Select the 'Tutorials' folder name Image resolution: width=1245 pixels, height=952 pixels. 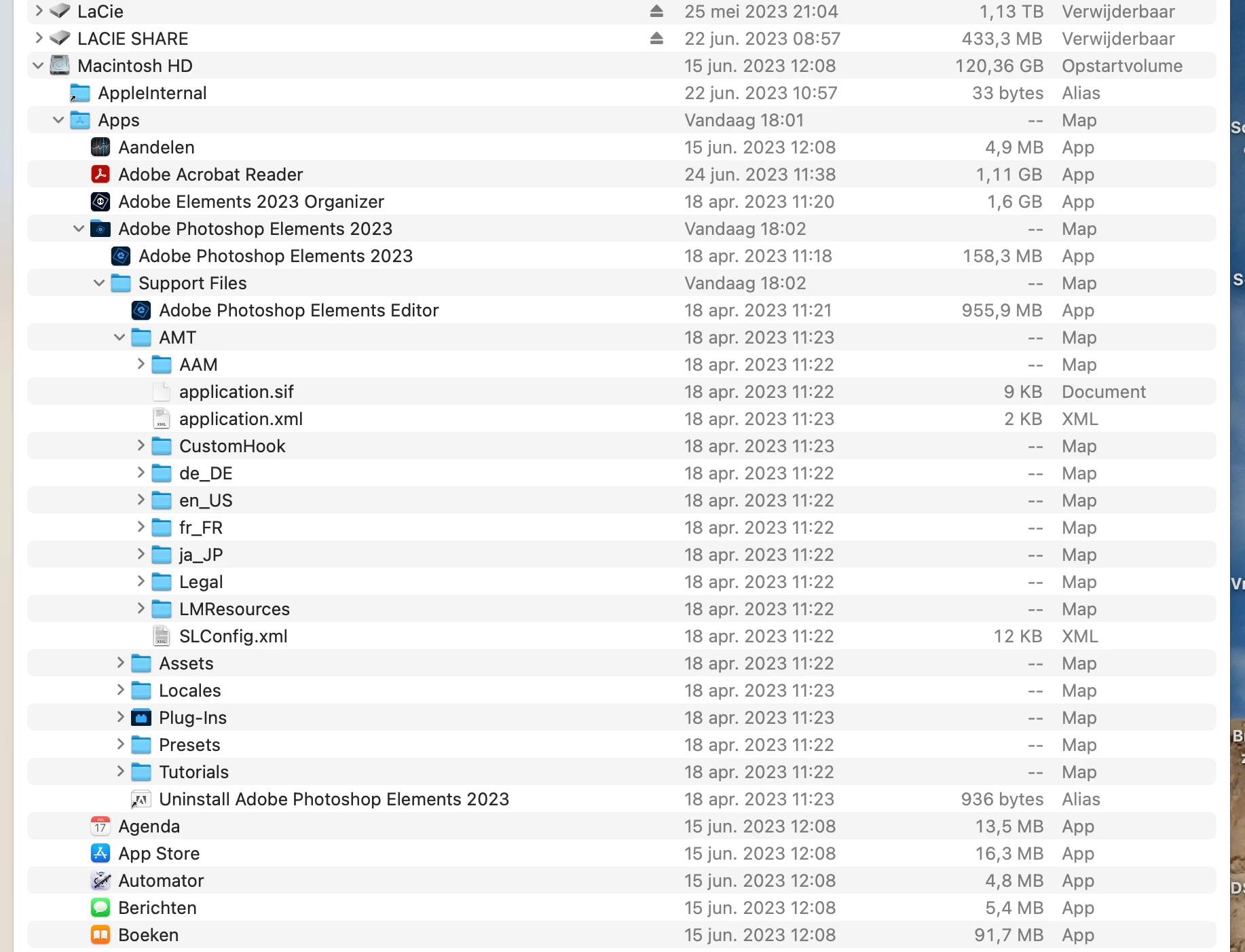tap(193, 772)
